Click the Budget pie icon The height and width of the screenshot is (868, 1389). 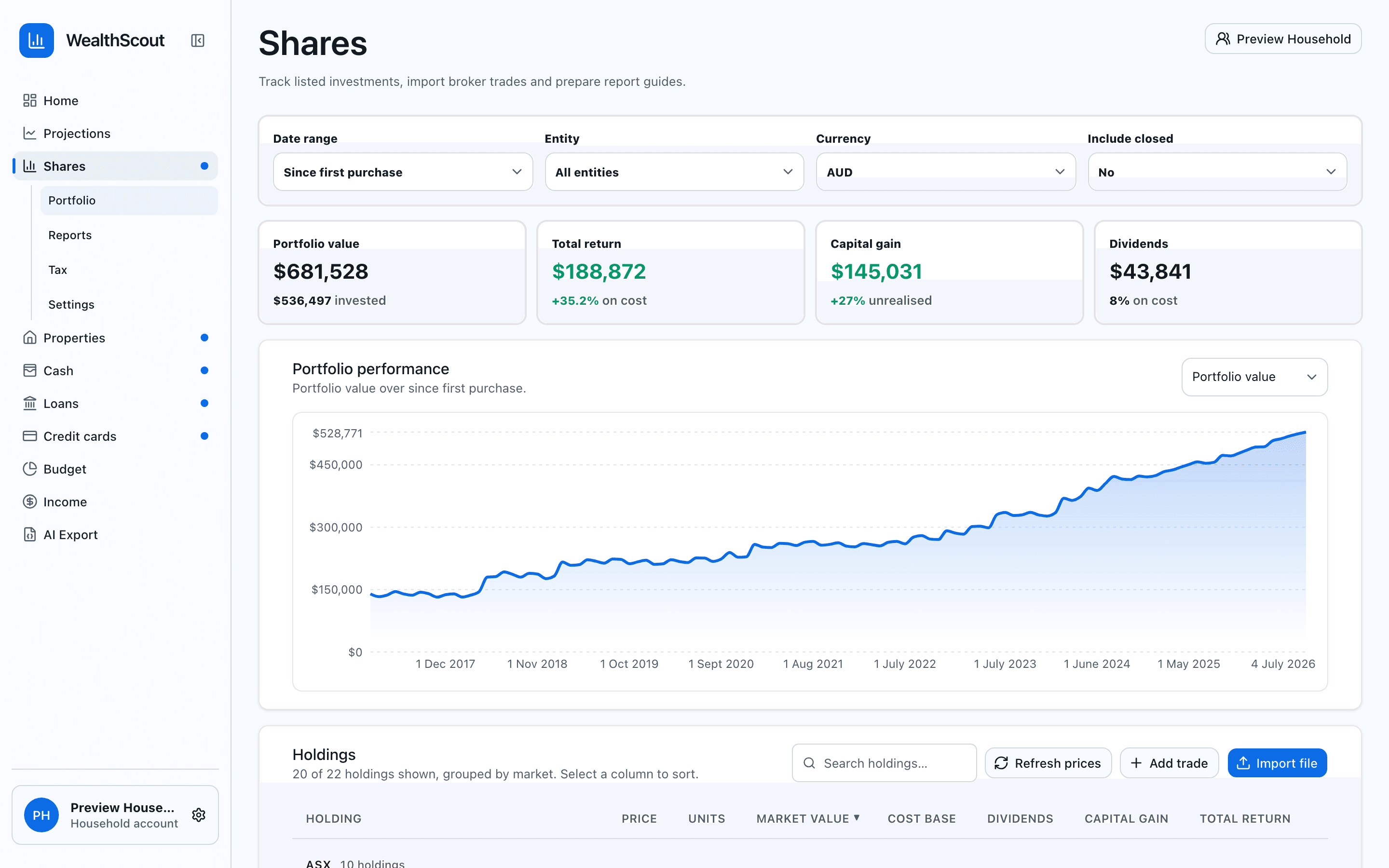pos(30,468)
